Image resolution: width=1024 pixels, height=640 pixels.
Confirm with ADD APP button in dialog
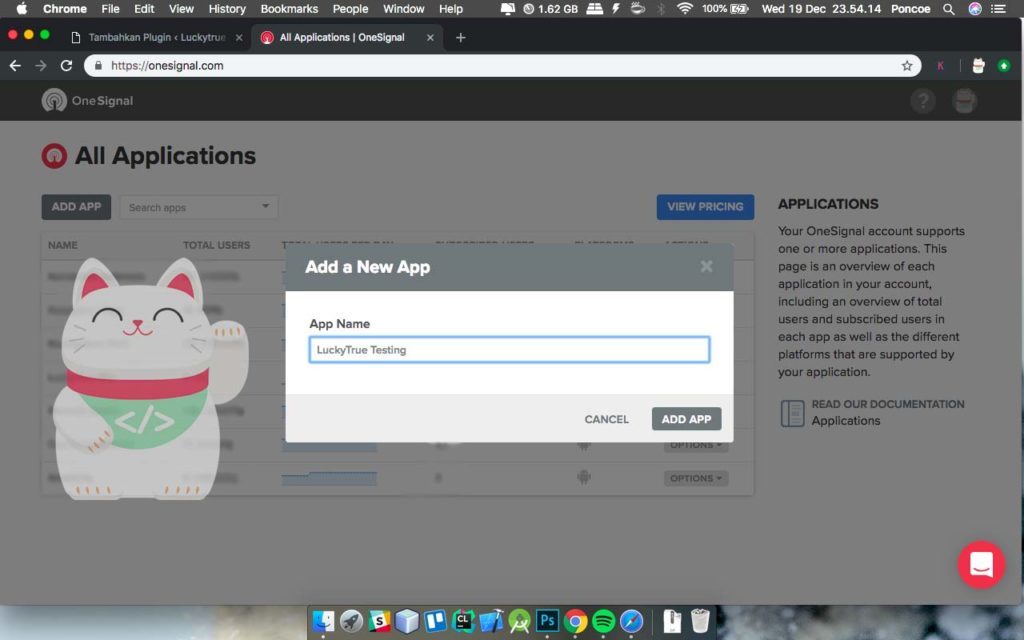(686, 419)
